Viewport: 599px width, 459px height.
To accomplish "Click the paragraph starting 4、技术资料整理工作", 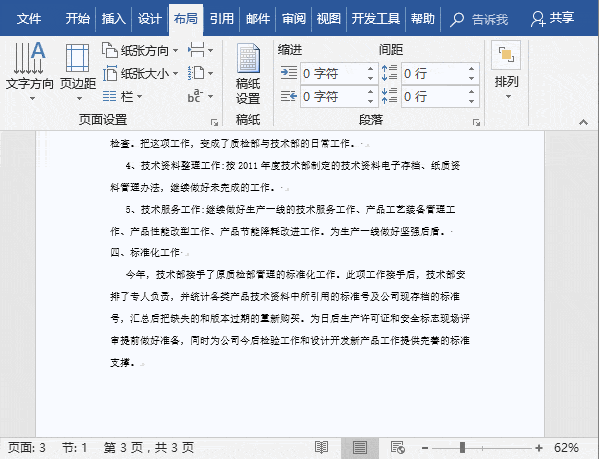I will [x=285, y=176].
